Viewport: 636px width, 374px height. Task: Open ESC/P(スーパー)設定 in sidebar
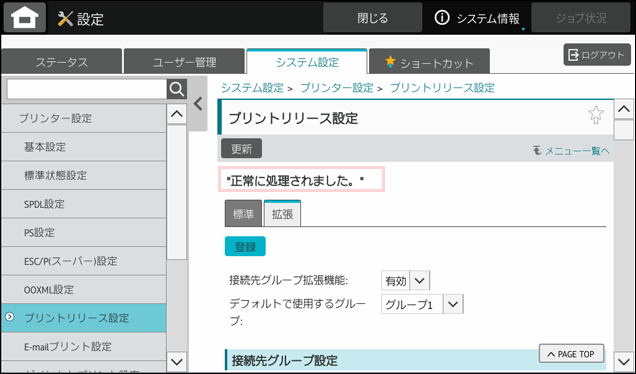point(84,261)
